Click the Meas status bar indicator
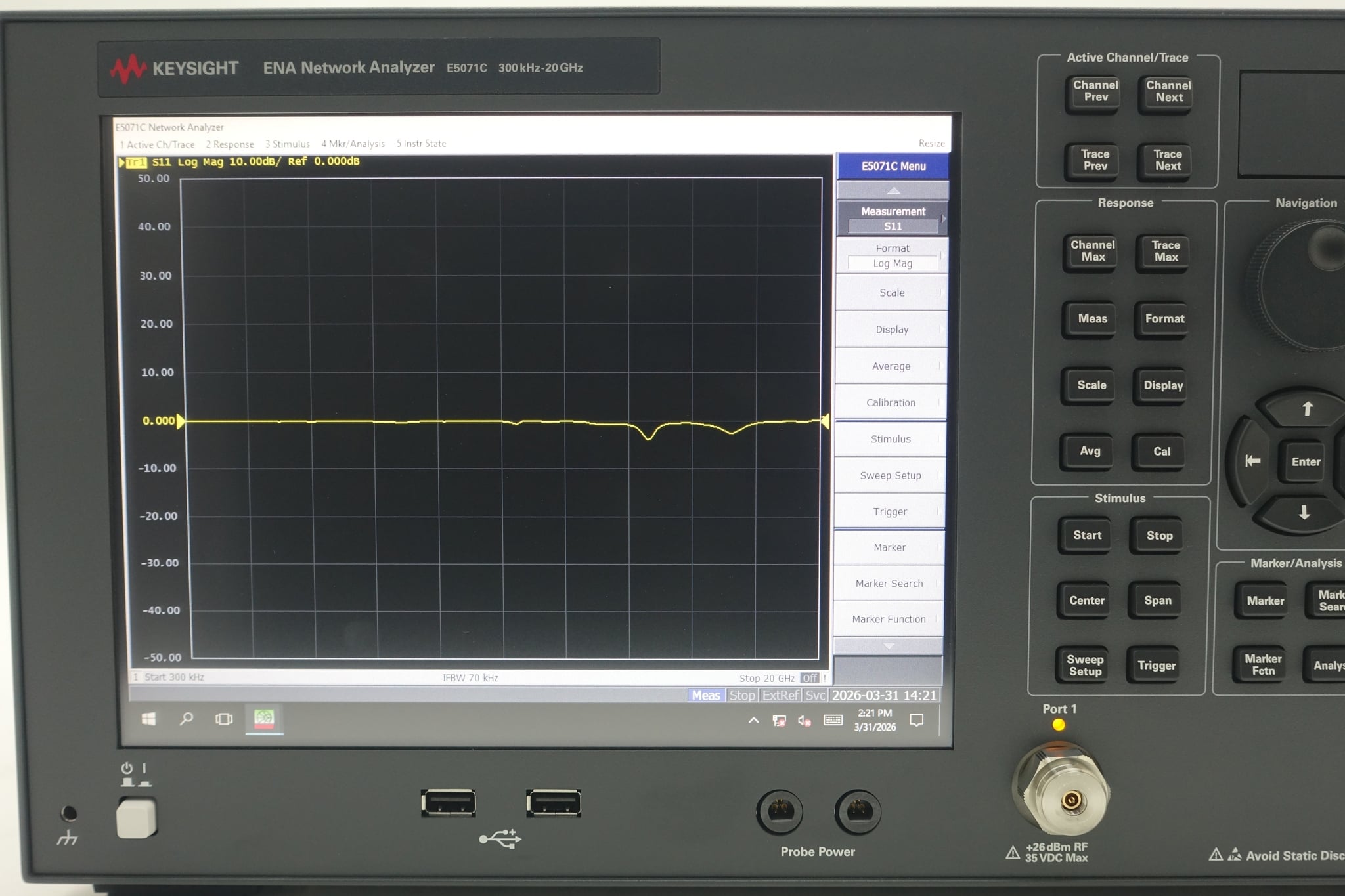Image resolution: width=1345 pixels, height=896 pixels. coord(706,695)
